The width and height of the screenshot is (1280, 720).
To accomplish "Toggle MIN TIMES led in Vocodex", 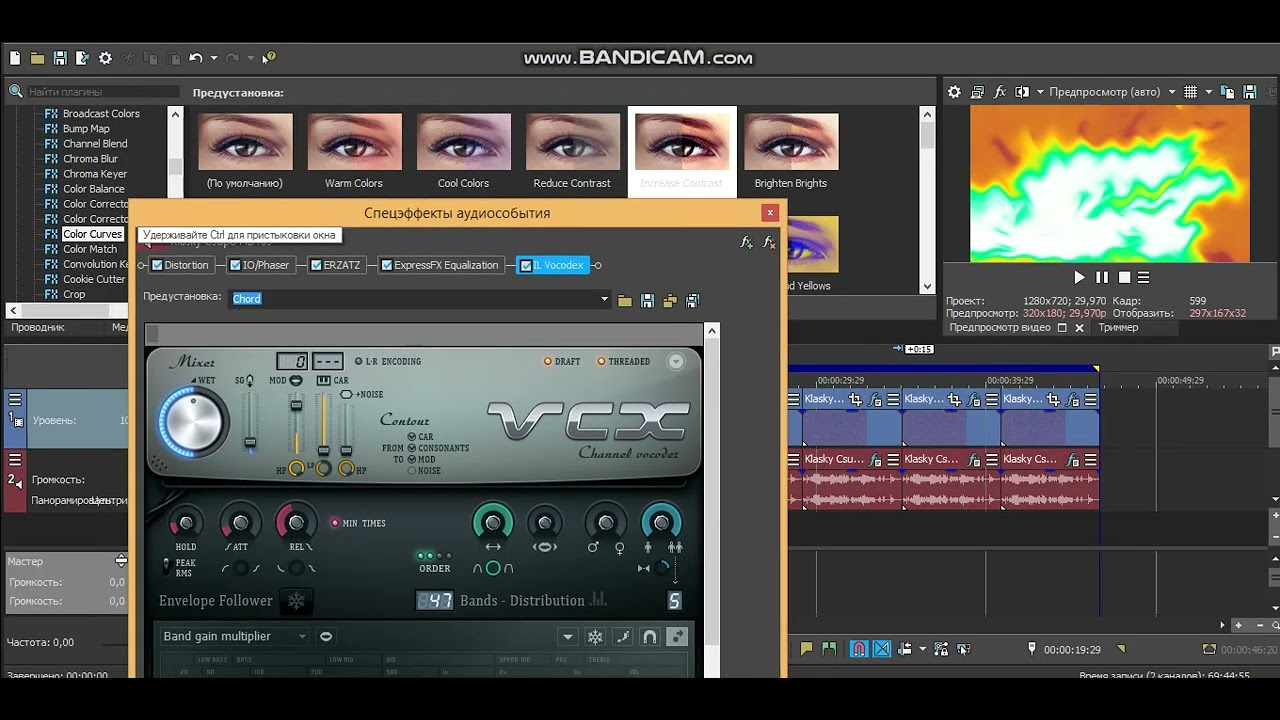I will pos(335,523).
